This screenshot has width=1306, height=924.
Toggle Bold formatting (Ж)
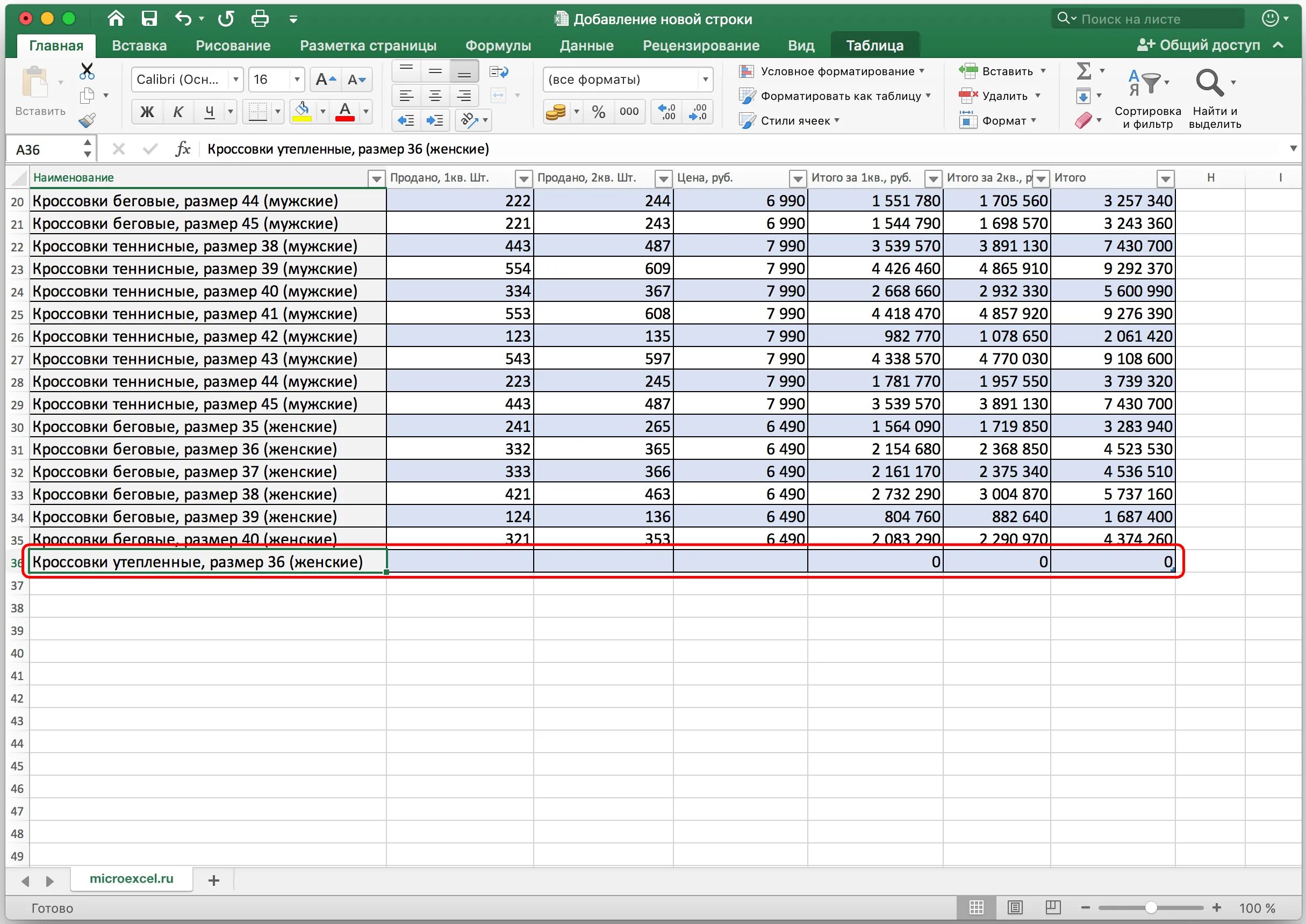[147, 112]
